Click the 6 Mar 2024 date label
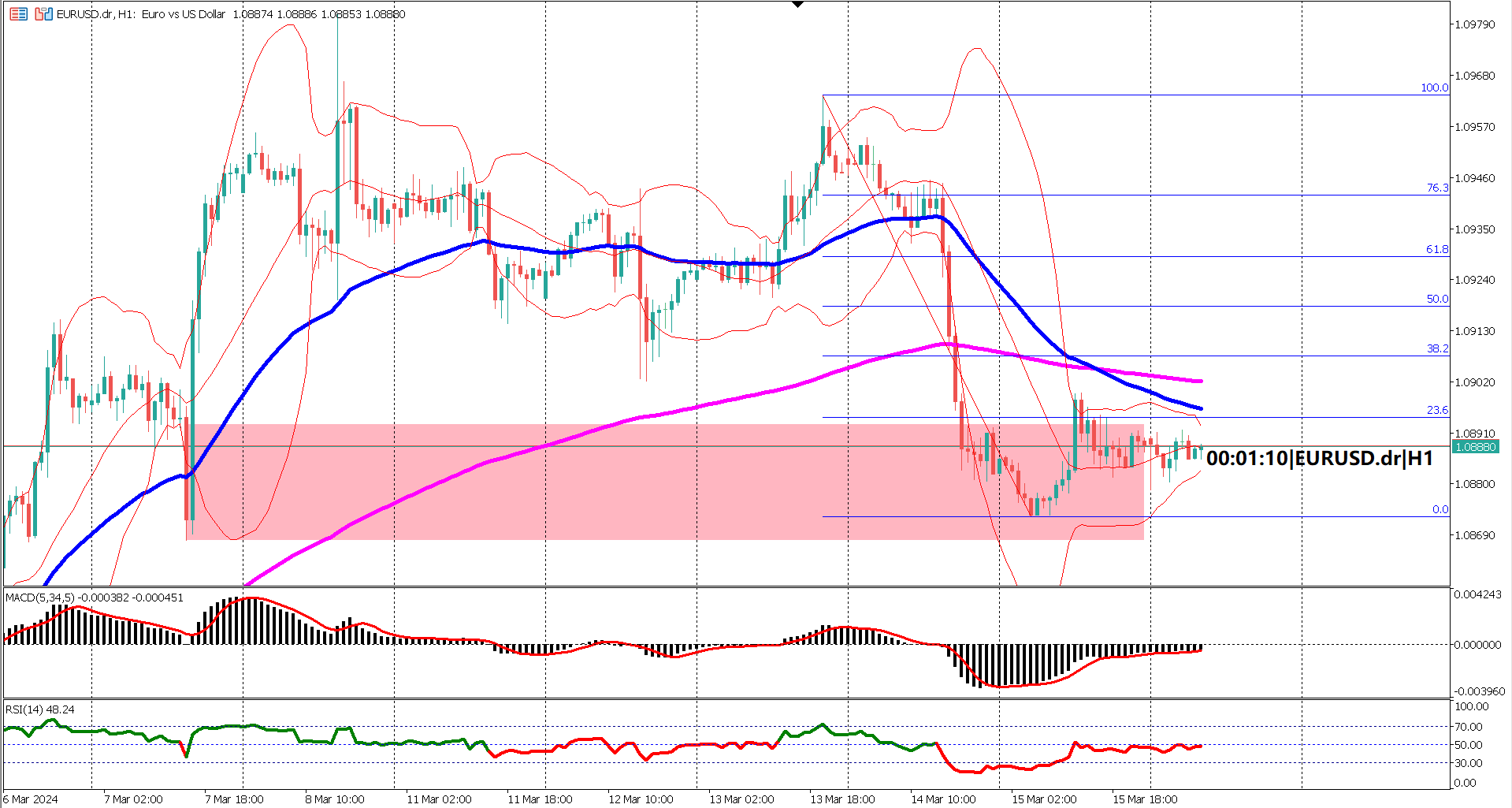Viewport: 1512px width, 808px height. click(31, 799)
